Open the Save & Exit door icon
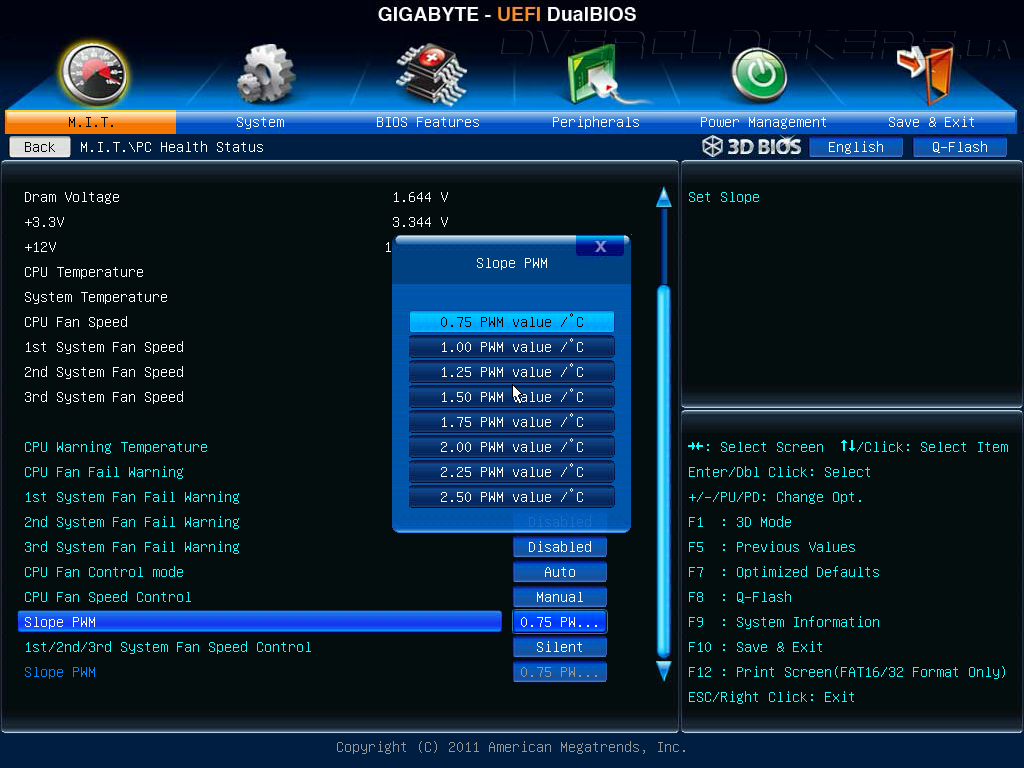The width and height of the screenshot is (1024, 768). 925,74
